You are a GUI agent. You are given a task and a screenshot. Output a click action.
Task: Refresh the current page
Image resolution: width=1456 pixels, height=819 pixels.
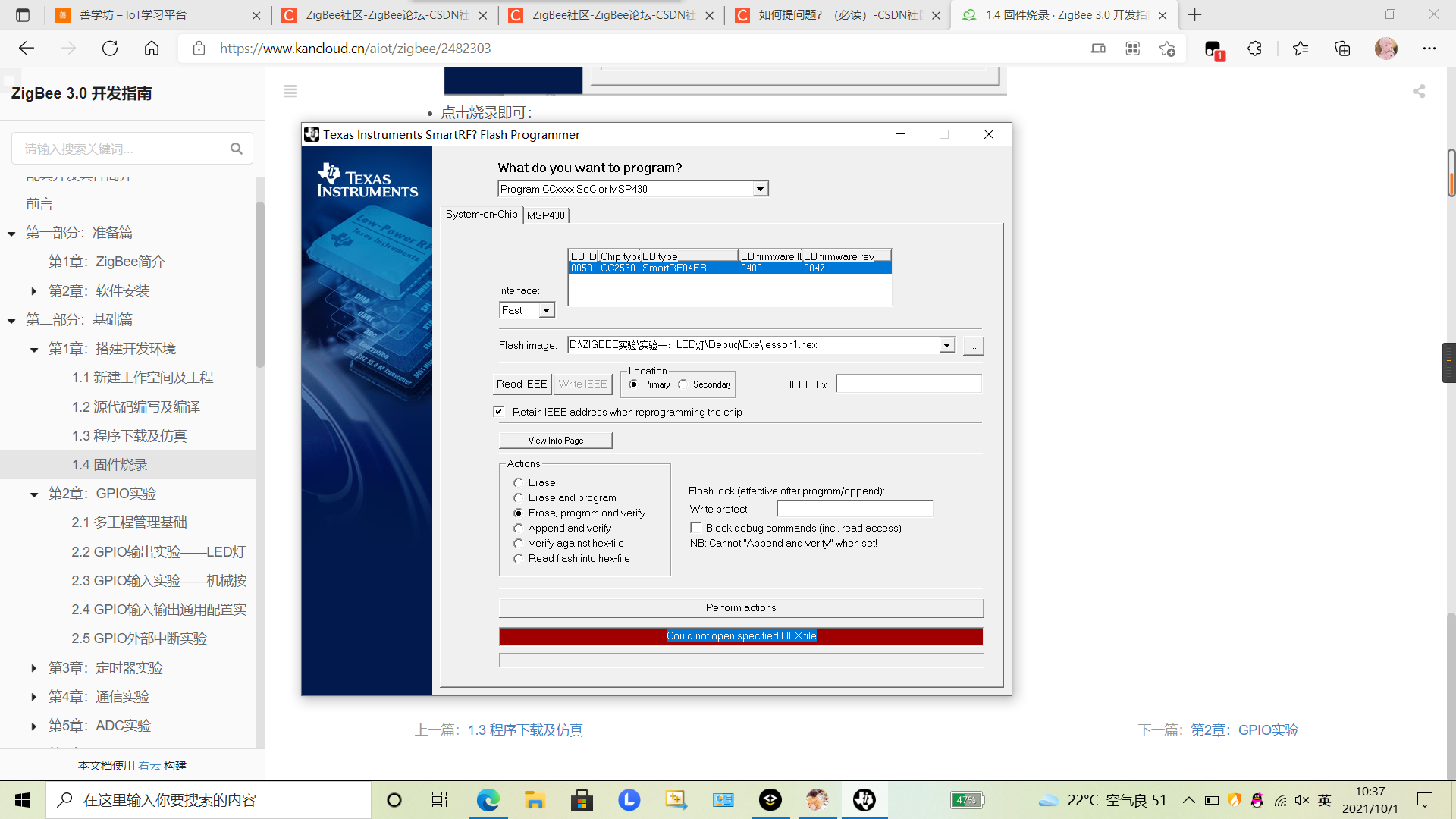(110, 49)
